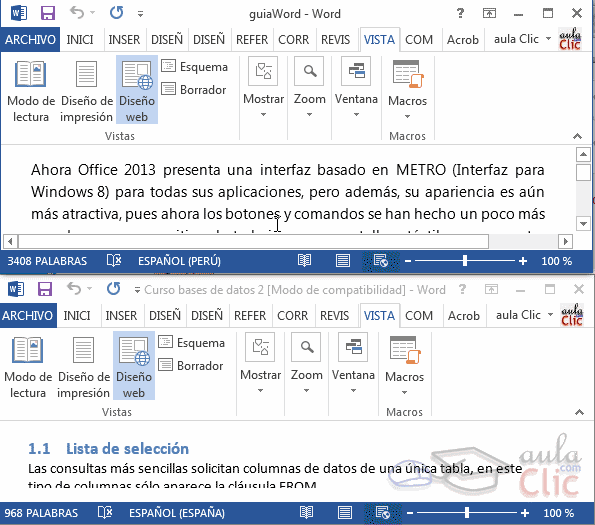Click Save icon in Curso bases de datos window
The image size is (595, 525).
[x=45, y=289]
